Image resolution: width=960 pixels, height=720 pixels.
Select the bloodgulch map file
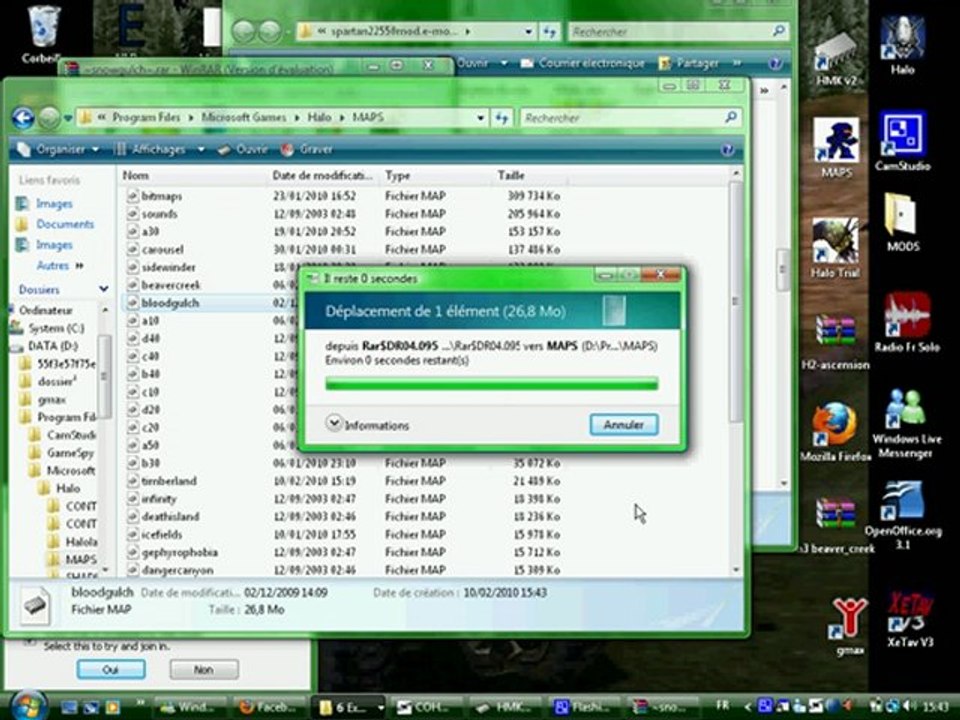click(170, 303)
